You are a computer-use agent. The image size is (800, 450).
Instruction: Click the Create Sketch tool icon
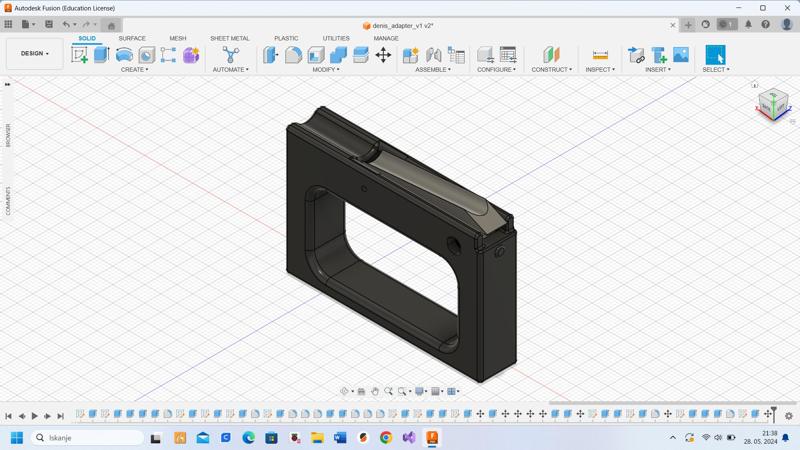pyautogui.click(x=79, y=55)
